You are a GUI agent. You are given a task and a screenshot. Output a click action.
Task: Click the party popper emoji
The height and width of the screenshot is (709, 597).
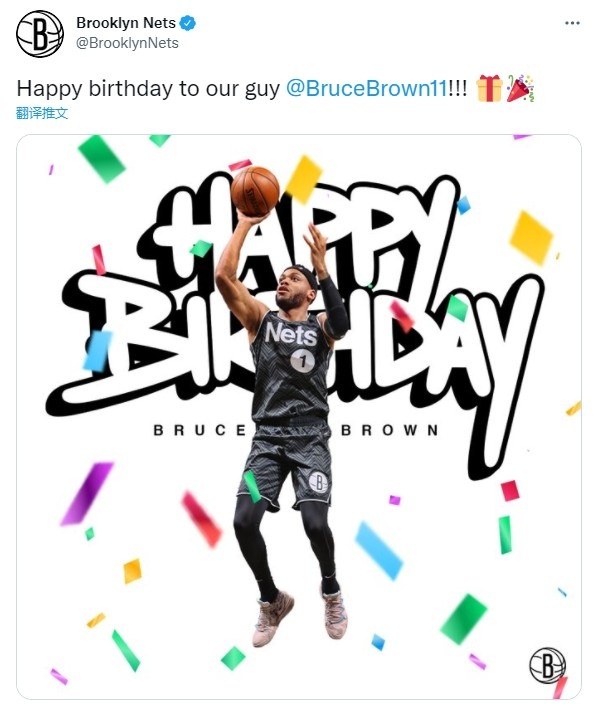coord(520,89)
